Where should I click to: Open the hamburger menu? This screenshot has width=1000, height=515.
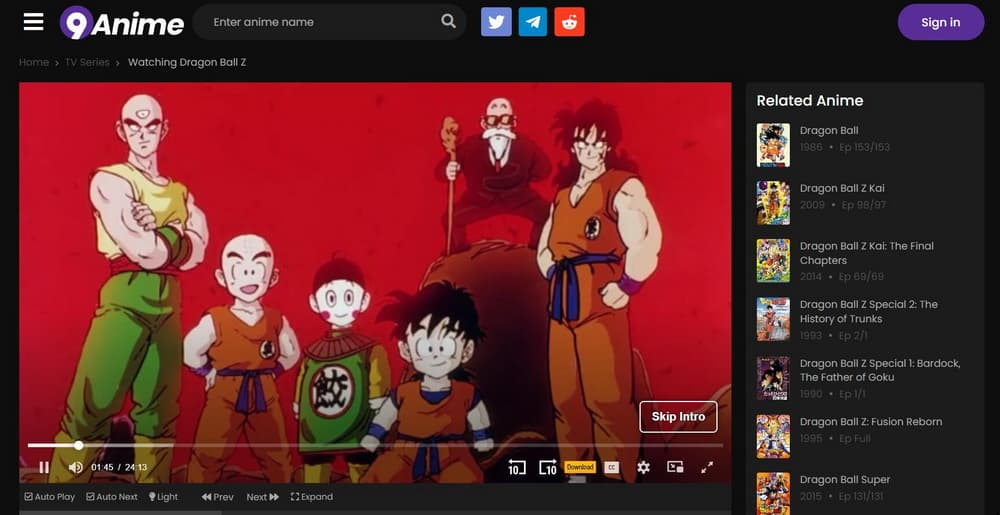click(x=33, y=22)
